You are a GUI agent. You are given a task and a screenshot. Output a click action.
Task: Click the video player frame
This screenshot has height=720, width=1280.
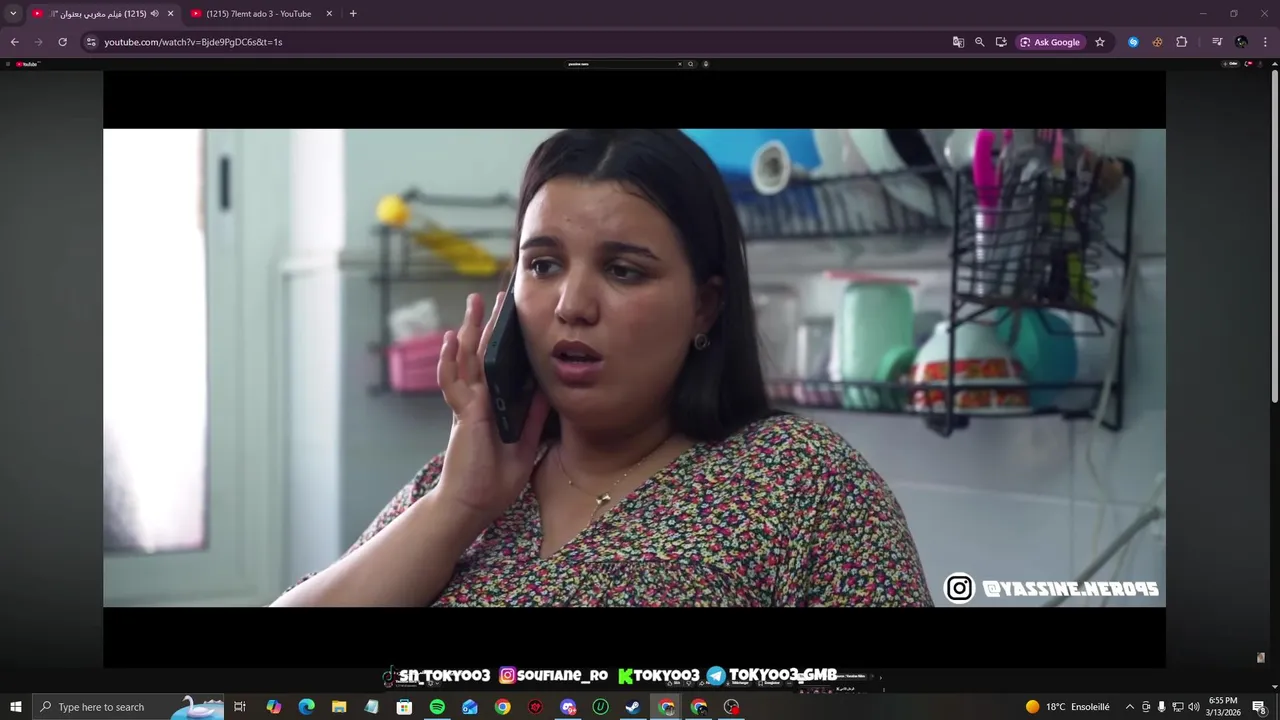(x=634, y=368)
